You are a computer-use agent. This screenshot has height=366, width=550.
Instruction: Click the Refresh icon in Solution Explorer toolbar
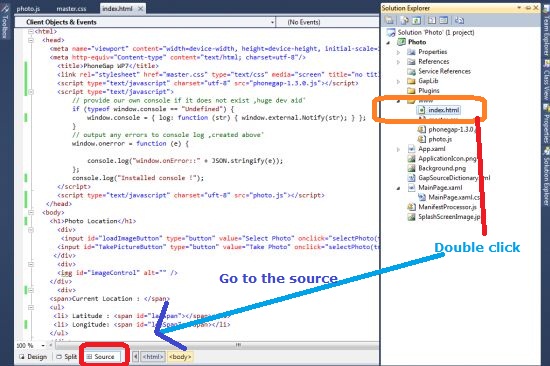pyautogui.click(x=416, y=20)
